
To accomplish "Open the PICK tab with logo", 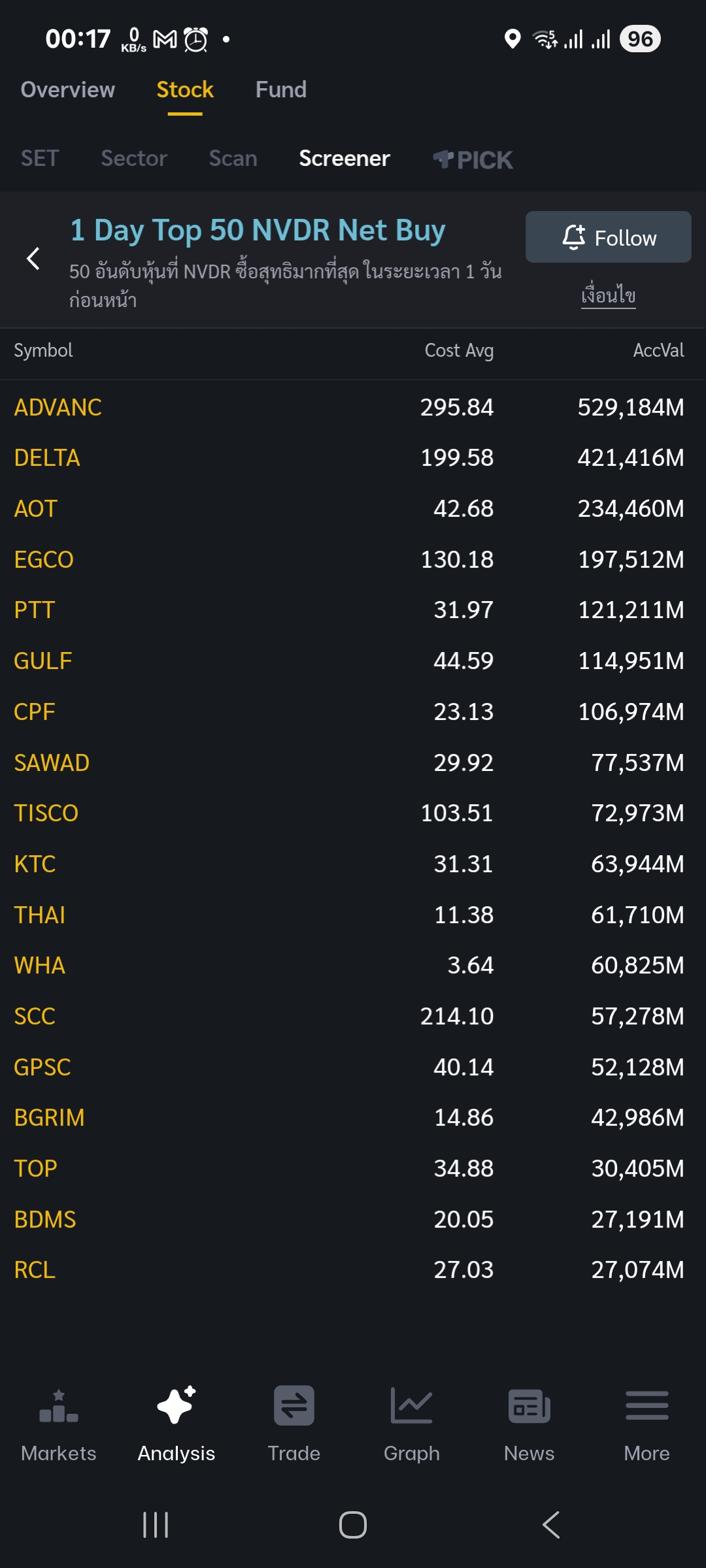I will coord(473,159).
